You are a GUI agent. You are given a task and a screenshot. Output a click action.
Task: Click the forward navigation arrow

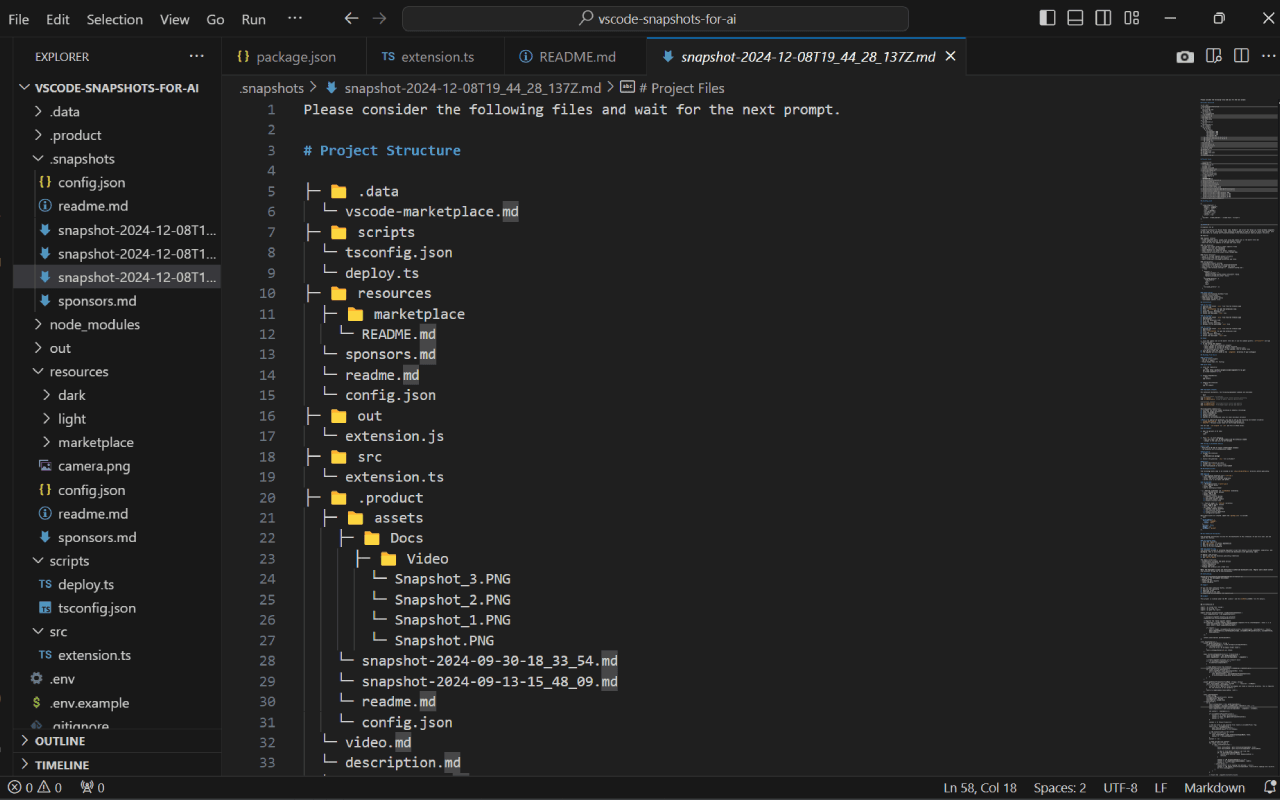point(378,18)
